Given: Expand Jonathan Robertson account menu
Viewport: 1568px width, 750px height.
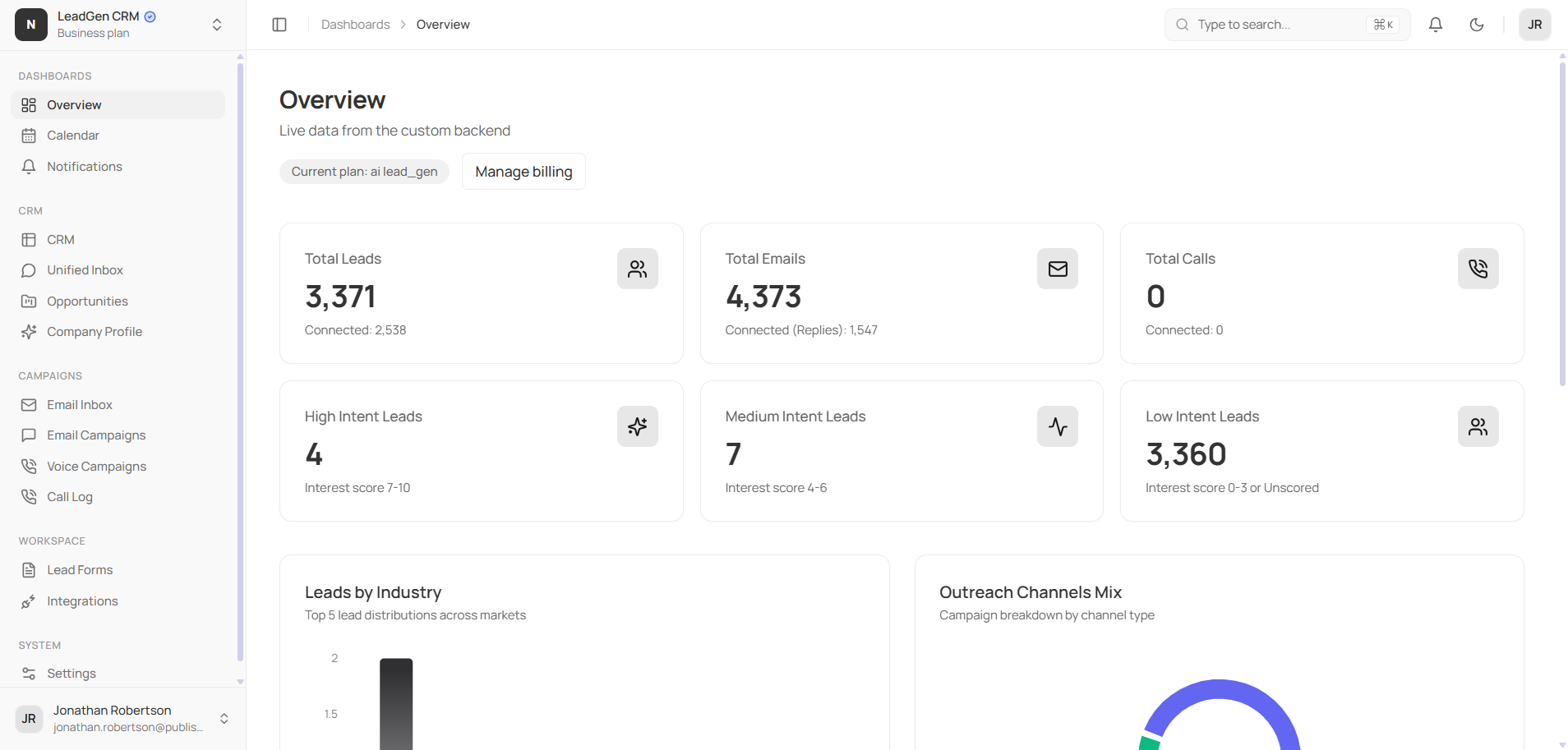Looking at the screenshot, I should click(x=224, y=719).
